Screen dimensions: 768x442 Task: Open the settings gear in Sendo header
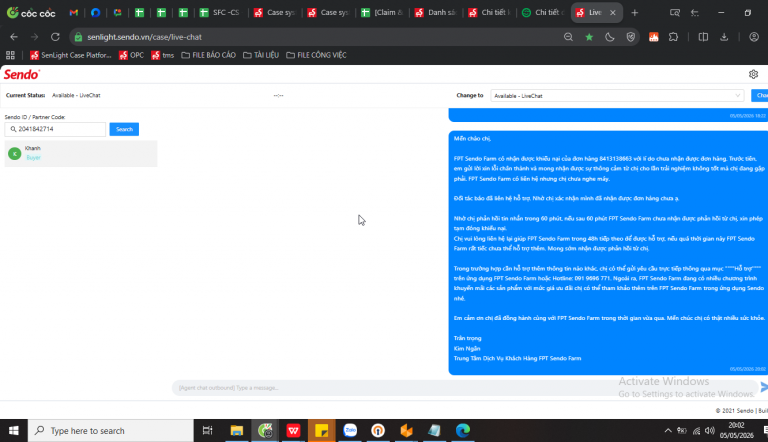click(753, 74)
